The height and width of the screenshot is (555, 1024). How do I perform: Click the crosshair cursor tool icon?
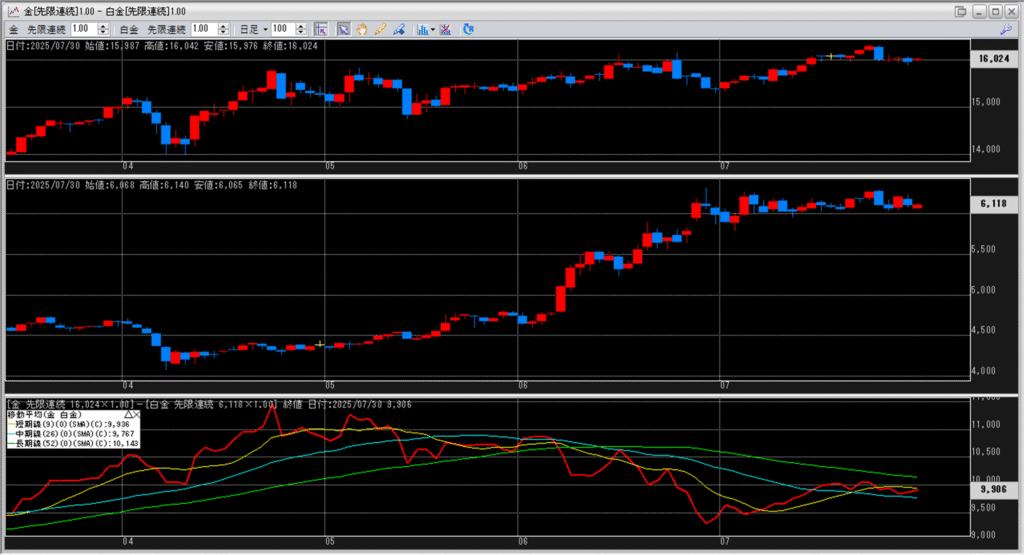coord(320,29)
